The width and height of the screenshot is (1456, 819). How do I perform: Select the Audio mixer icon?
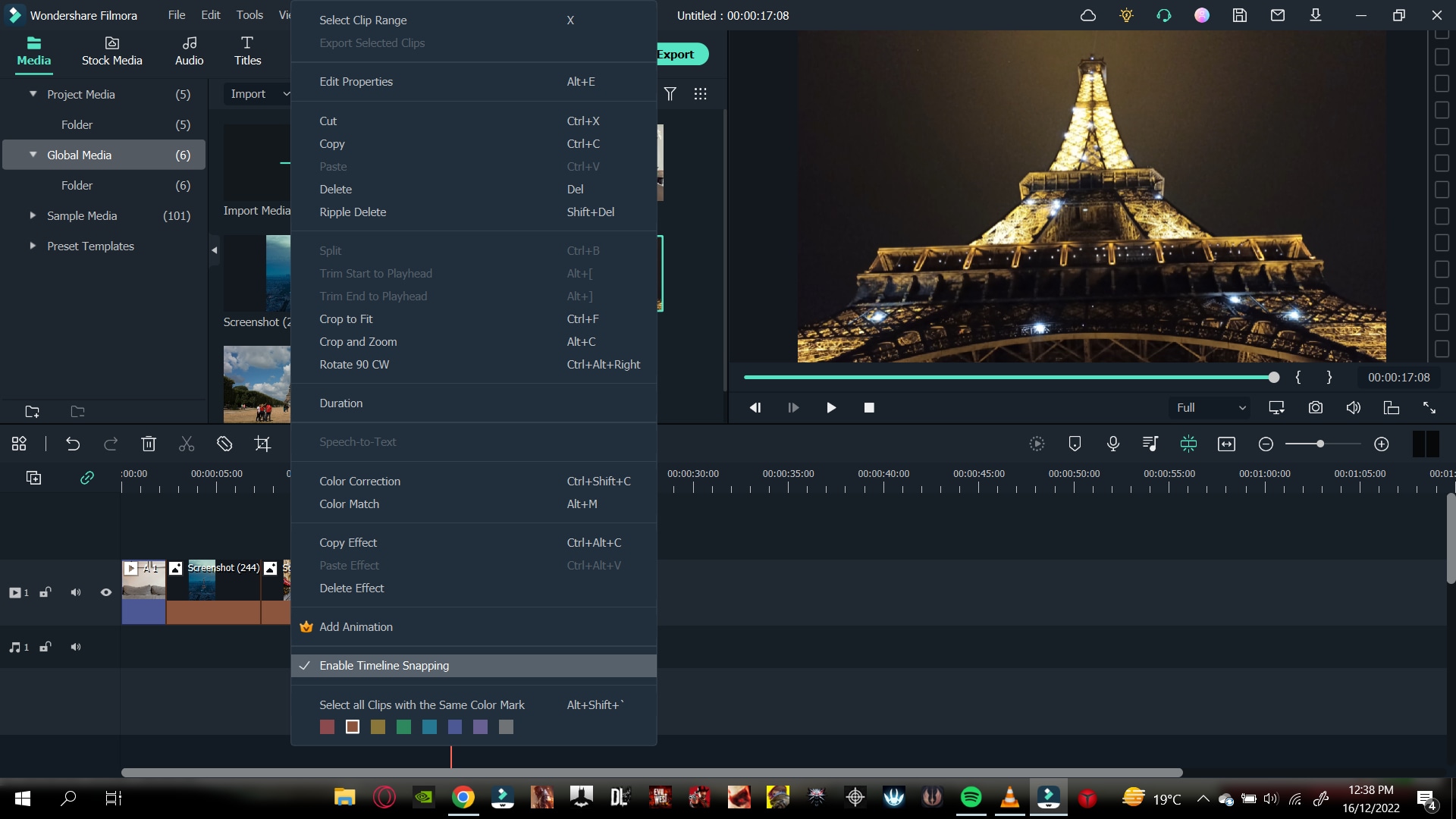pyautogui.click(x=1150, y=444)
